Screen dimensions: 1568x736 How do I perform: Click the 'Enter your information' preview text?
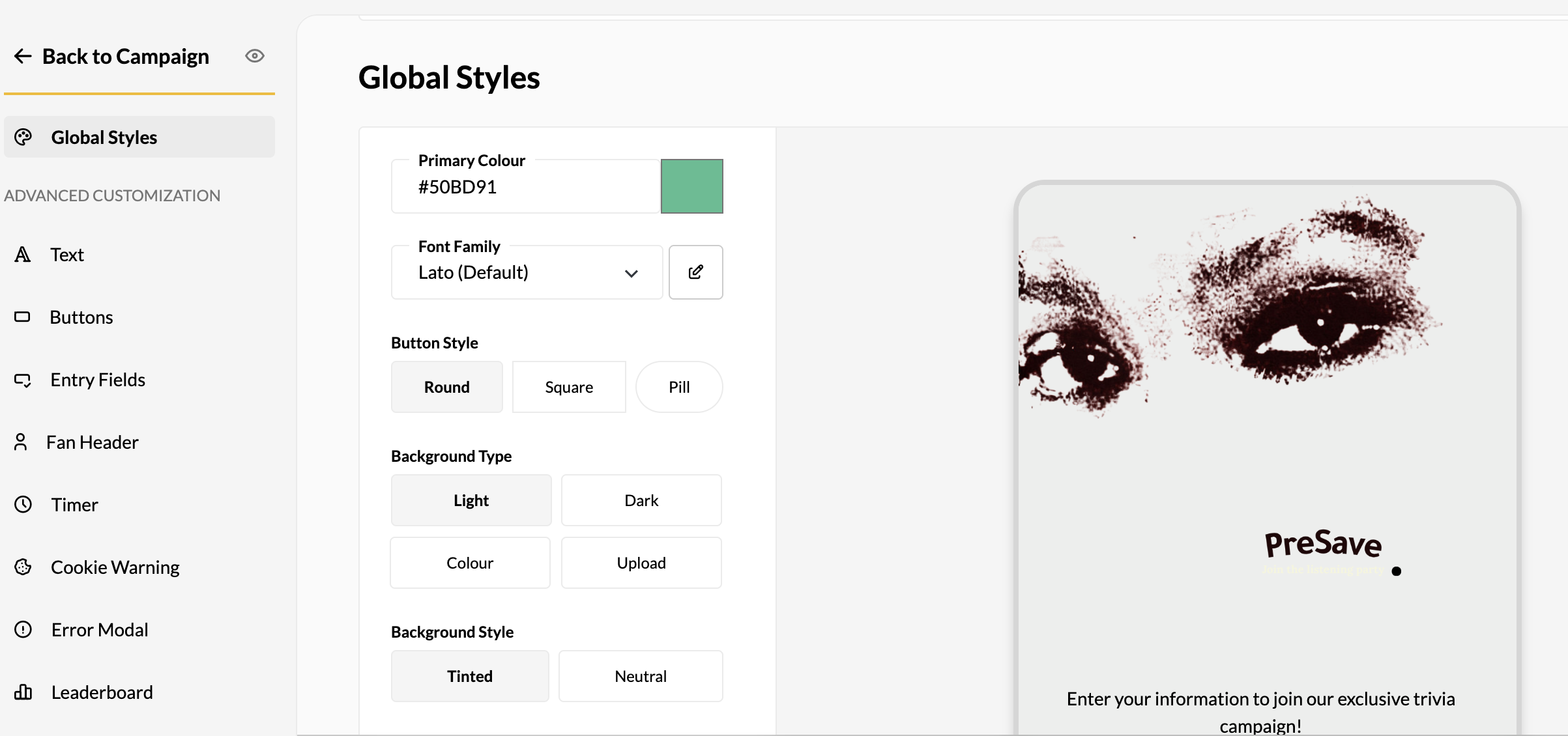coord(1260,712)
